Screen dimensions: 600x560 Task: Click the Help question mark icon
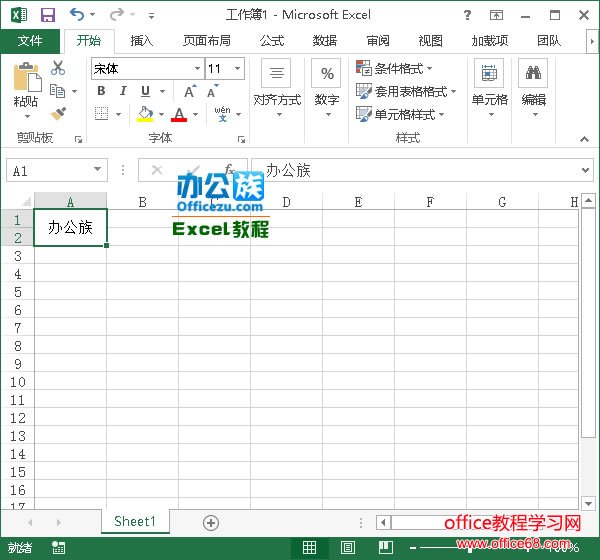467,15
